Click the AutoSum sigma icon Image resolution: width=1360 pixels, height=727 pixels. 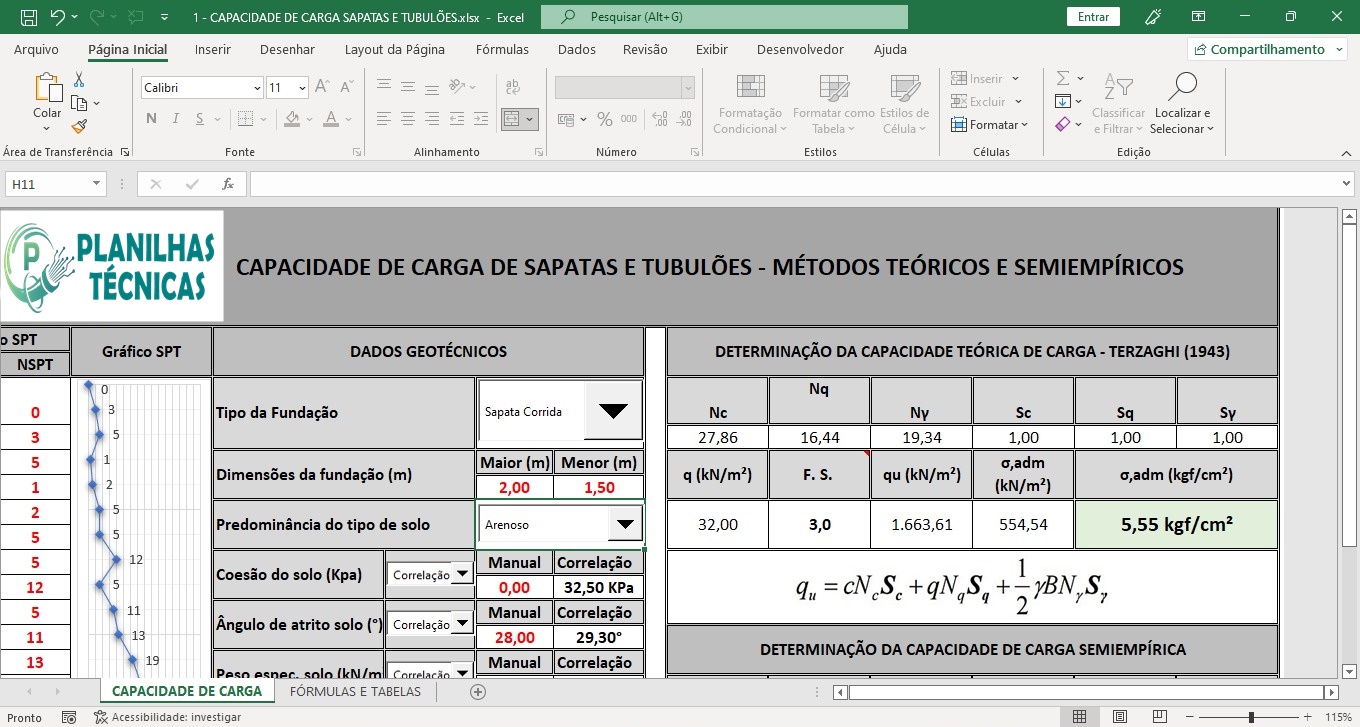click(1063, 78)
